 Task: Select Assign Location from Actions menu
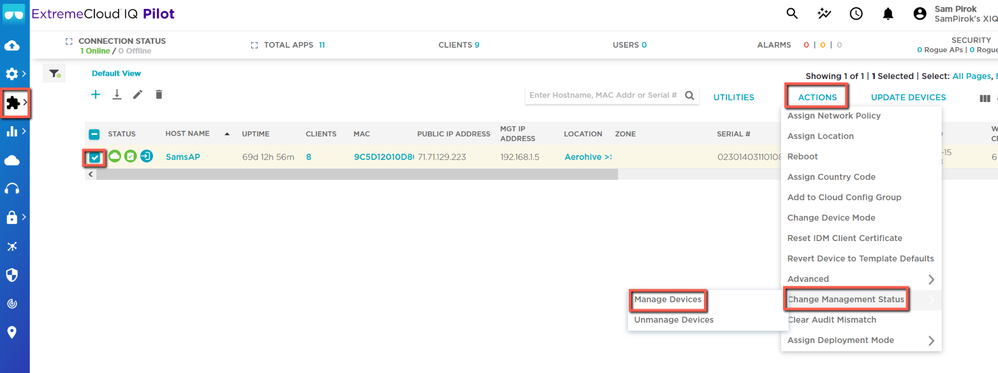820,136
